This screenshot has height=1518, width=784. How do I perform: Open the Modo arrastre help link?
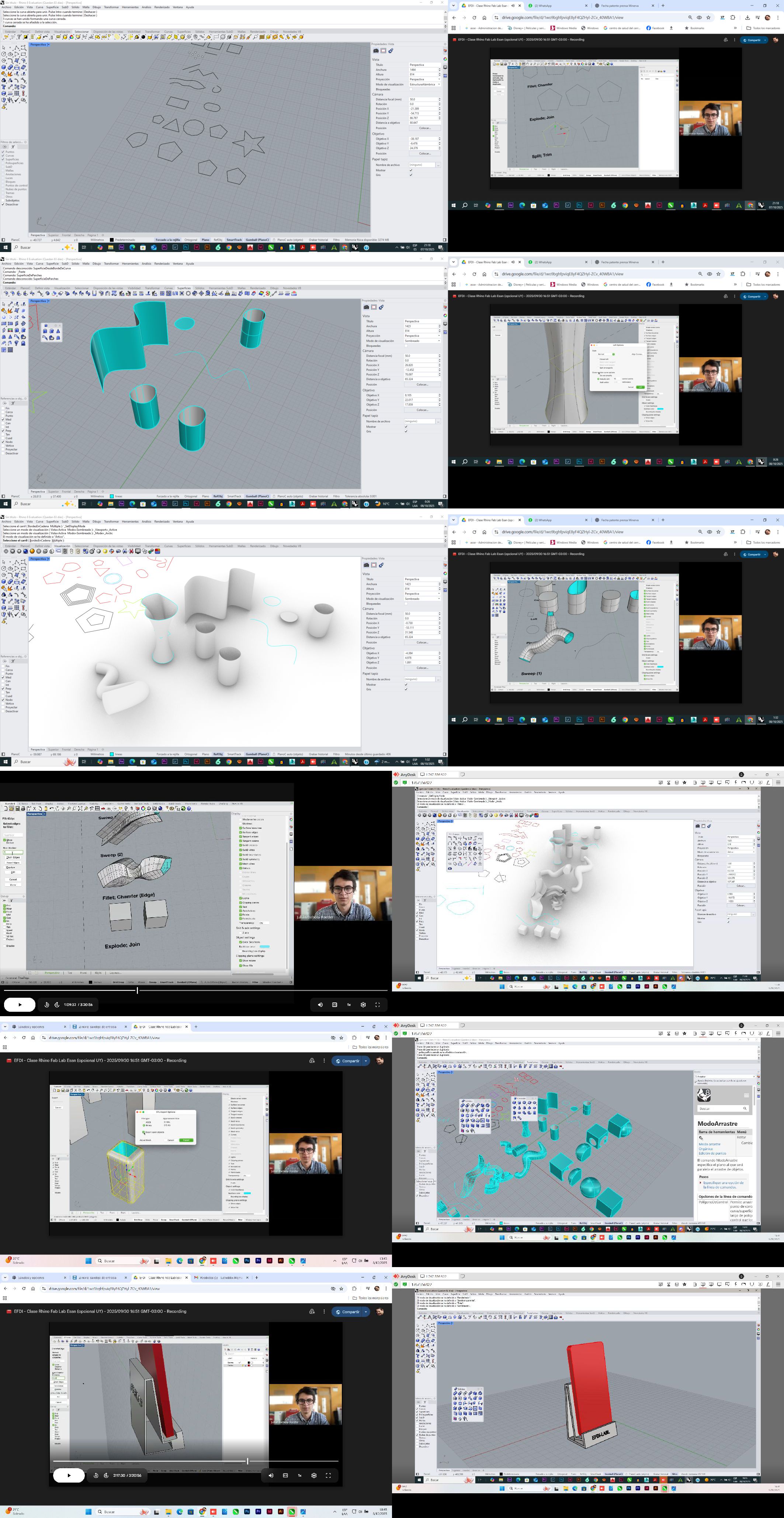tap(709, 1144)
